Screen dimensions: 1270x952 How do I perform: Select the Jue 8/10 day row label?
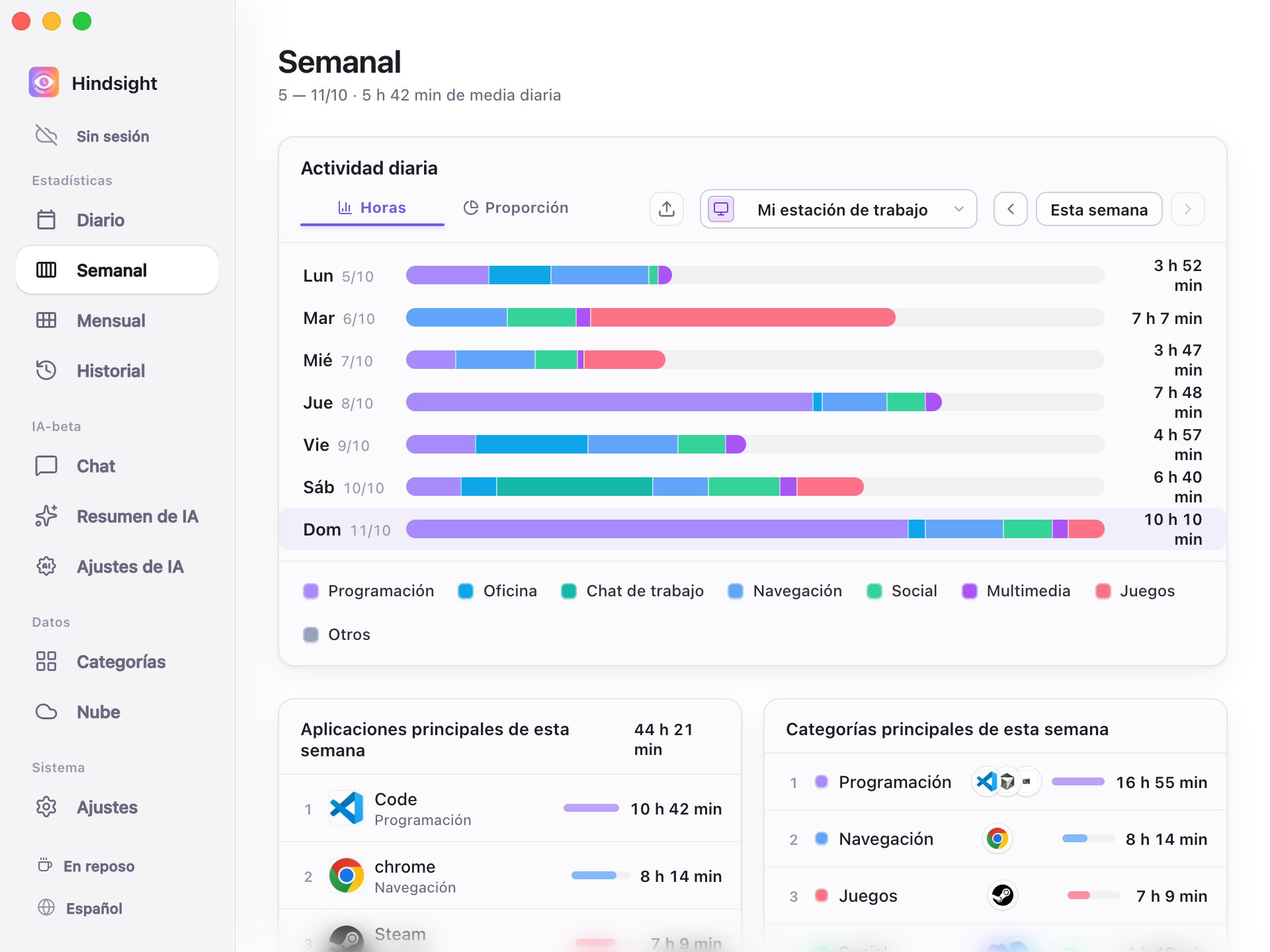[338, 403]
